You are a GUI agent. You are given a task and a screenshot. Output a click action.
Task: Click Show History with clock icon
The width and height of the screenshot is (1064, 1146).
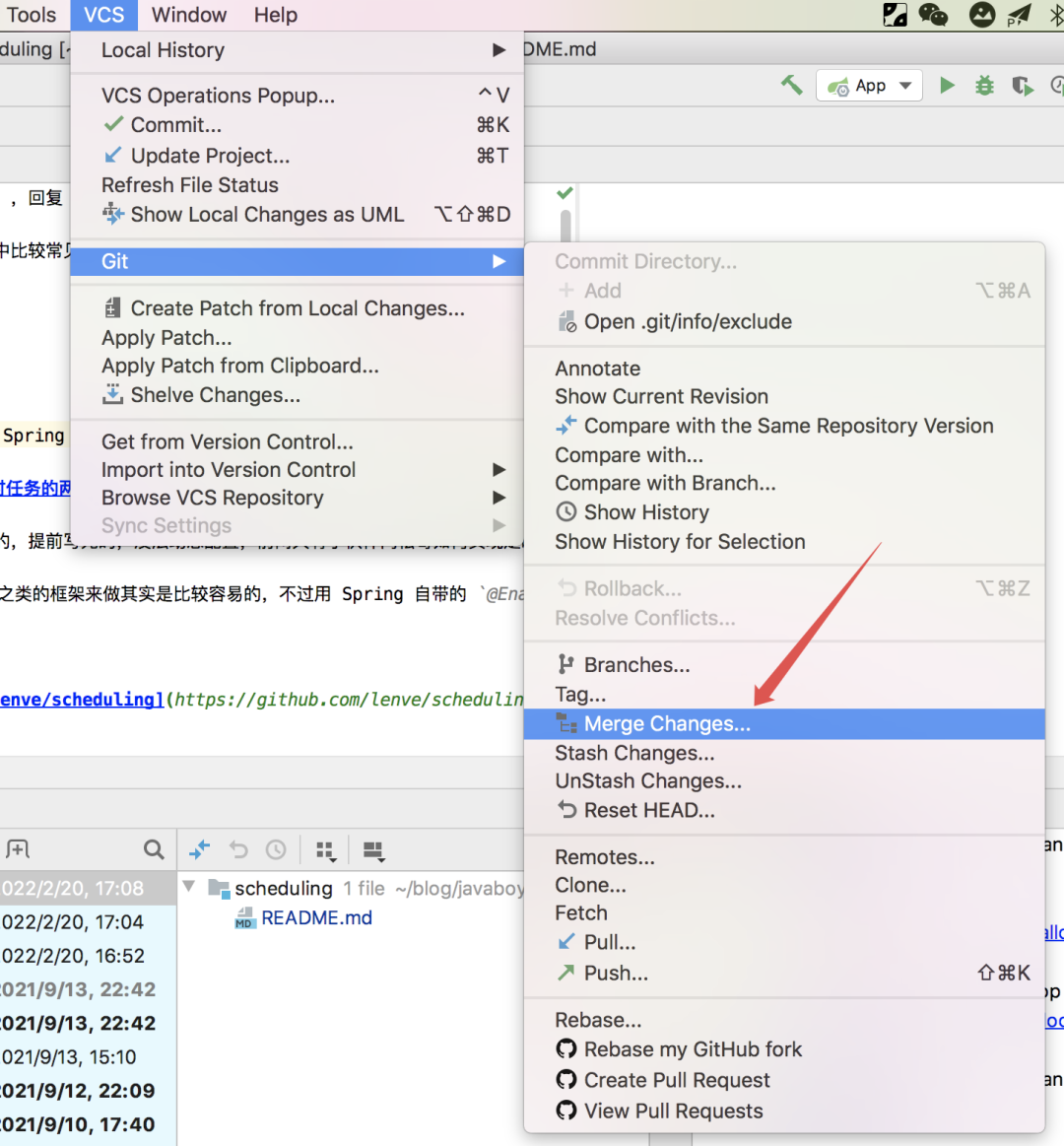[x=784, y=512]
